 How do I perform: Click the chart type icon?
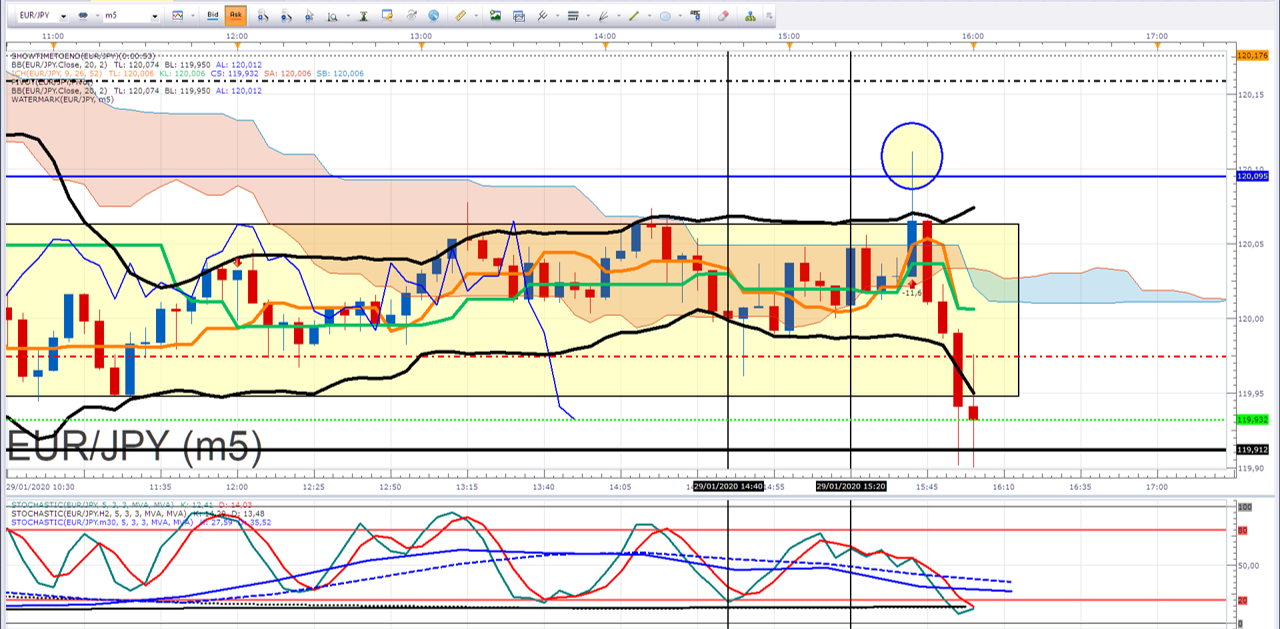177,15
